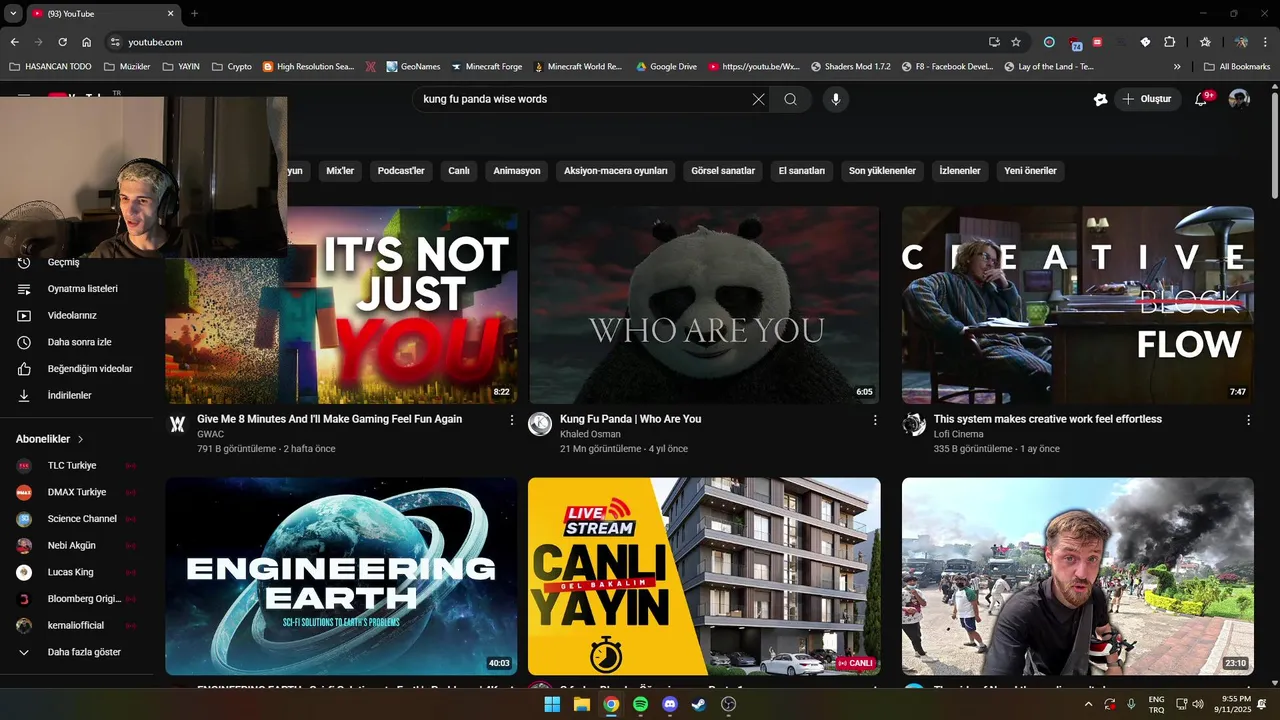Viewport: 1280px width, 720px height.
Task: Reload the page with the browser refresh button
Action: (62, 42)
